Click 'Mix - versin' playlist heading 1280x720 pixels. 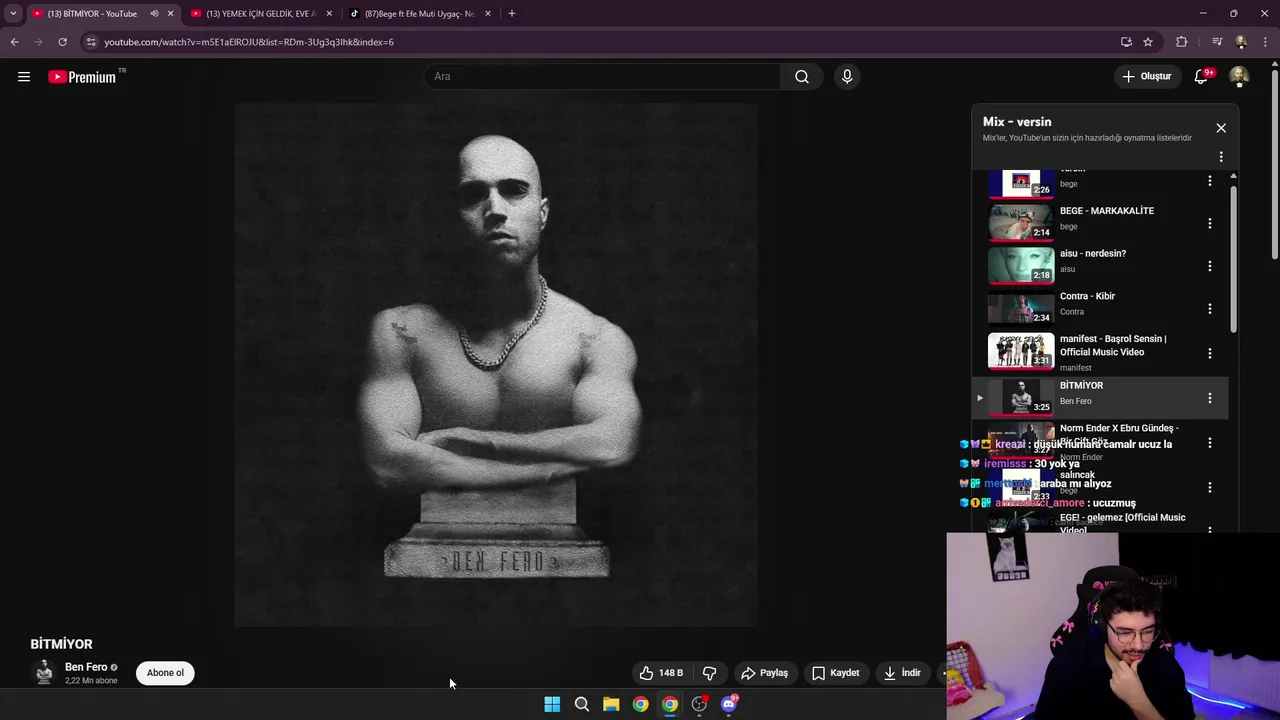(1017, 122)
